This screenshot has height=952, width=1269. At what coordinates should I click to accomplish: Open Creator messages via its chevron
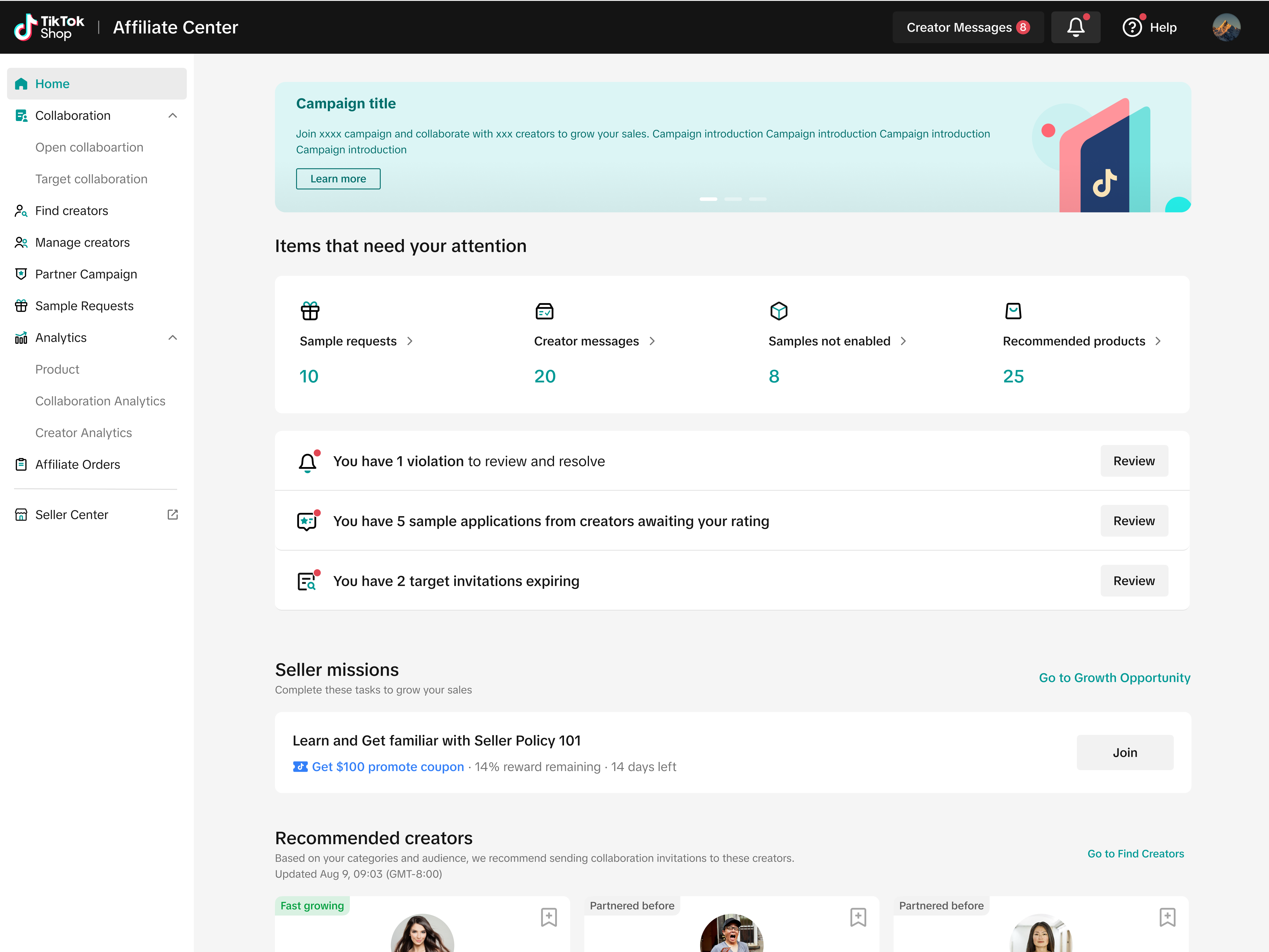point(652,341)
